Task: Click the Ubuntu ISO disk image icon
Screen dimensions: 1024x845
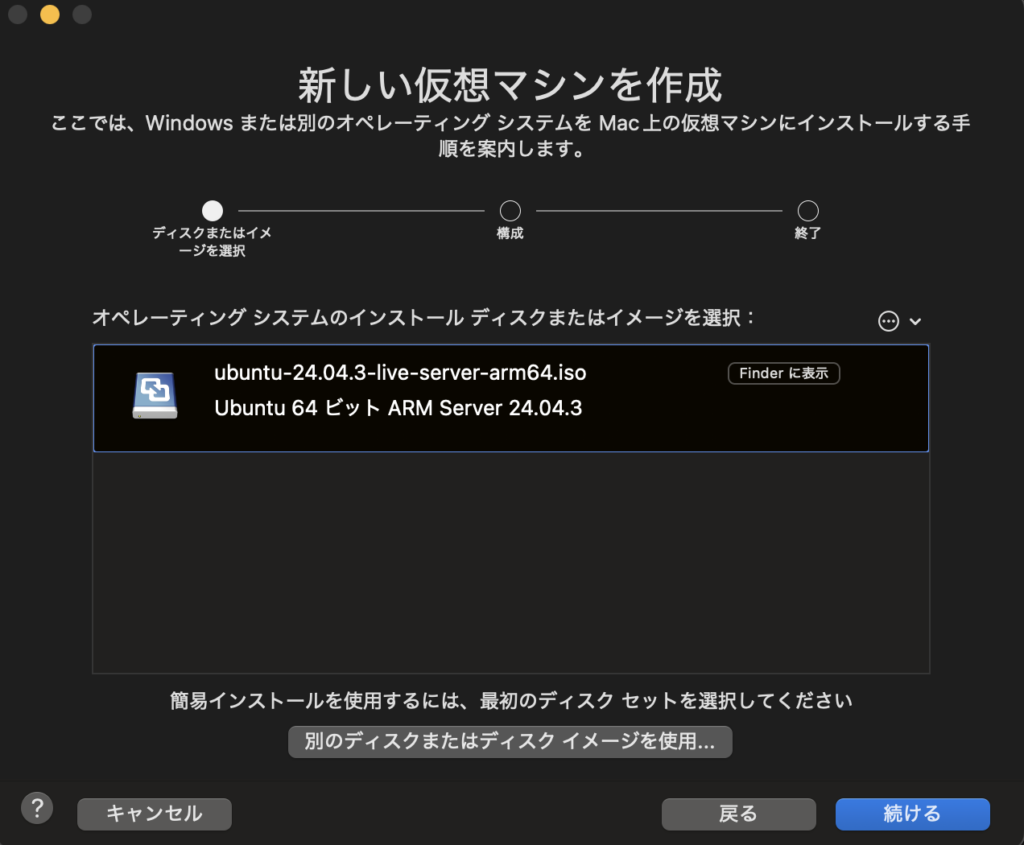Action: (155, 396)
